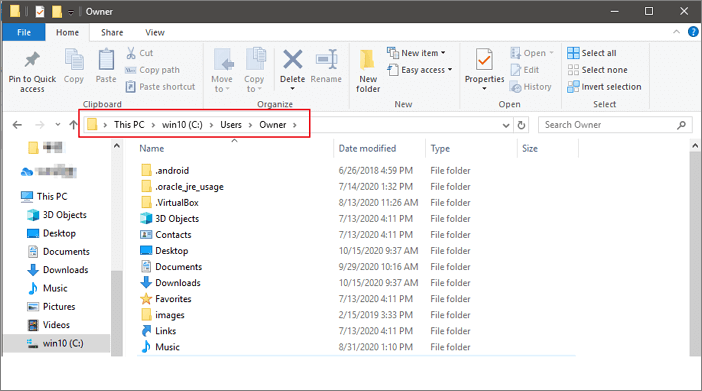Expand recent locations dropdown arrow
702x391 pixels.
coord(57,125)
